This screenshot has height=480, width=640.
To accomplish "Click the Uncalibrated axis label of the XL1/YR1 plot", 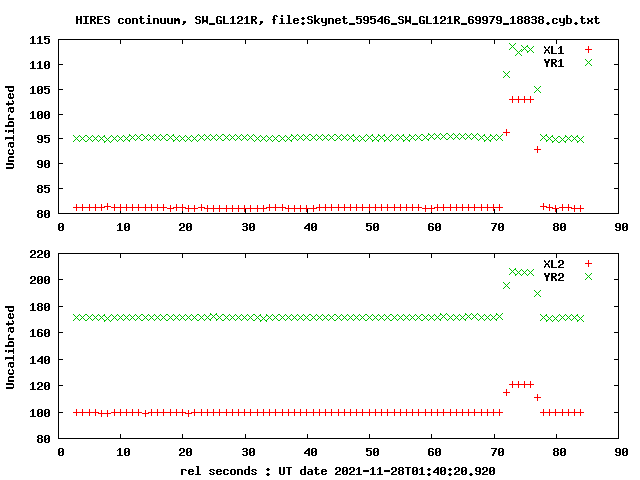I will click(10, 127).
